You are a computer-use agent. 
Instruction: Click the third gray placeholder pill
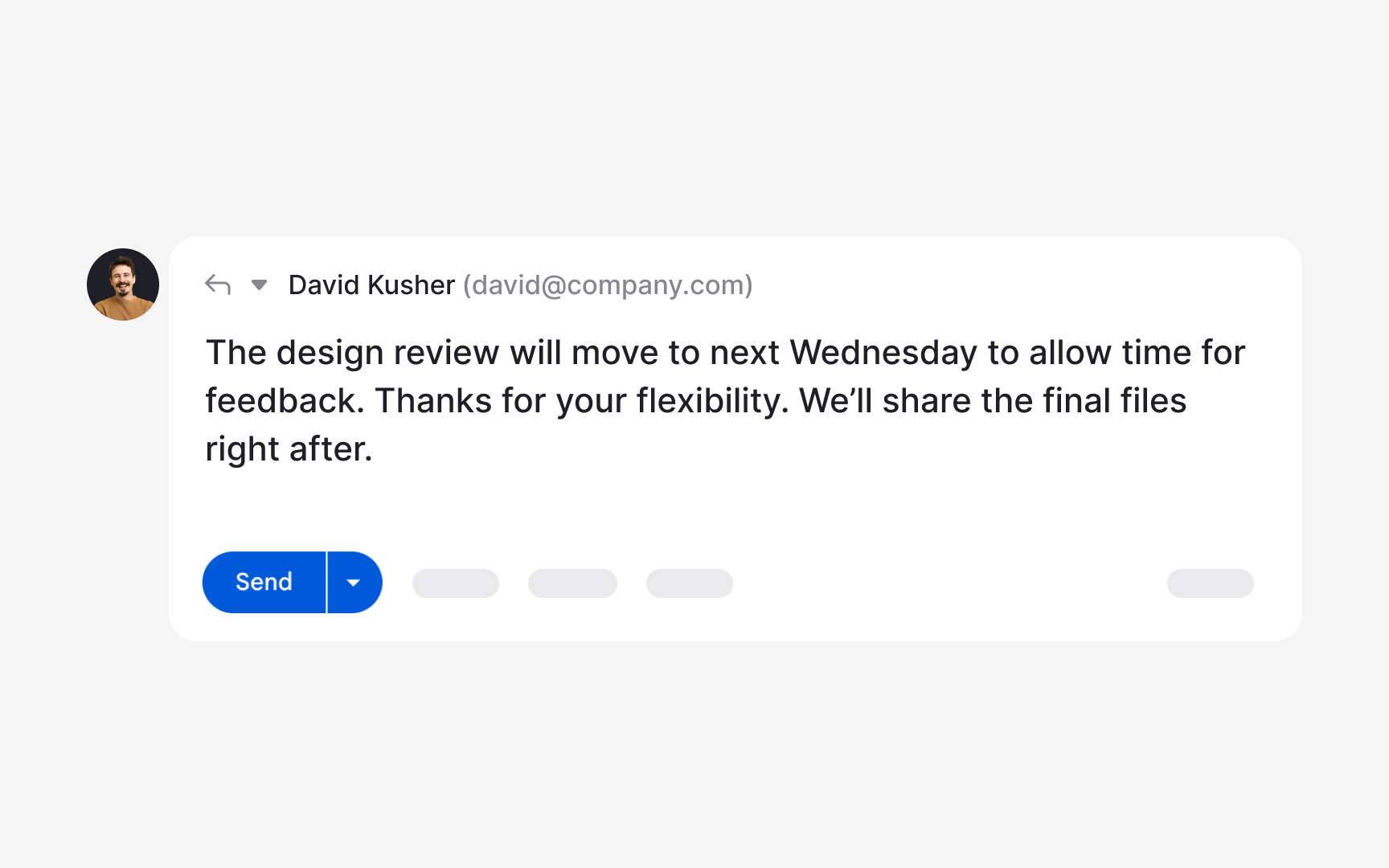[x=690, y=583]
